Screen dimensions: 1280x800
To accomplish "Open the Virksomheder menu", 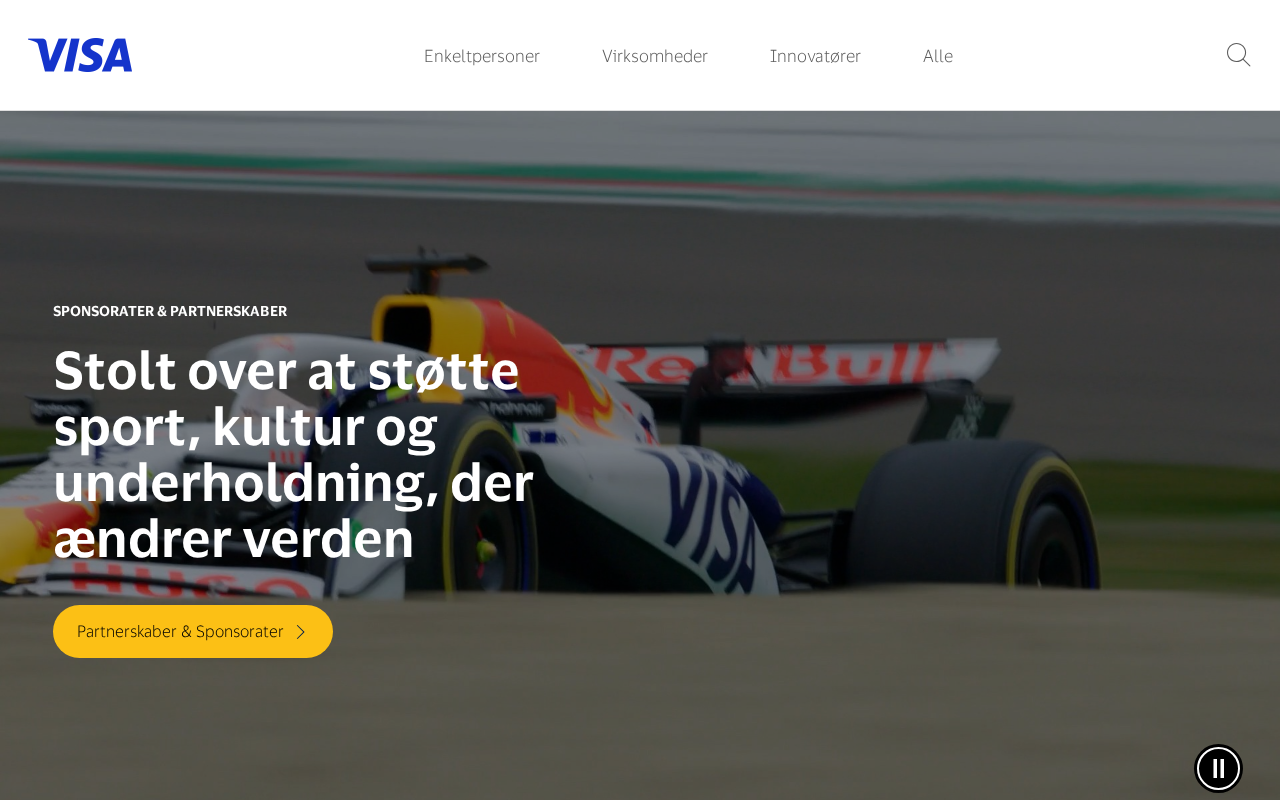I will [x=655, y=56].
